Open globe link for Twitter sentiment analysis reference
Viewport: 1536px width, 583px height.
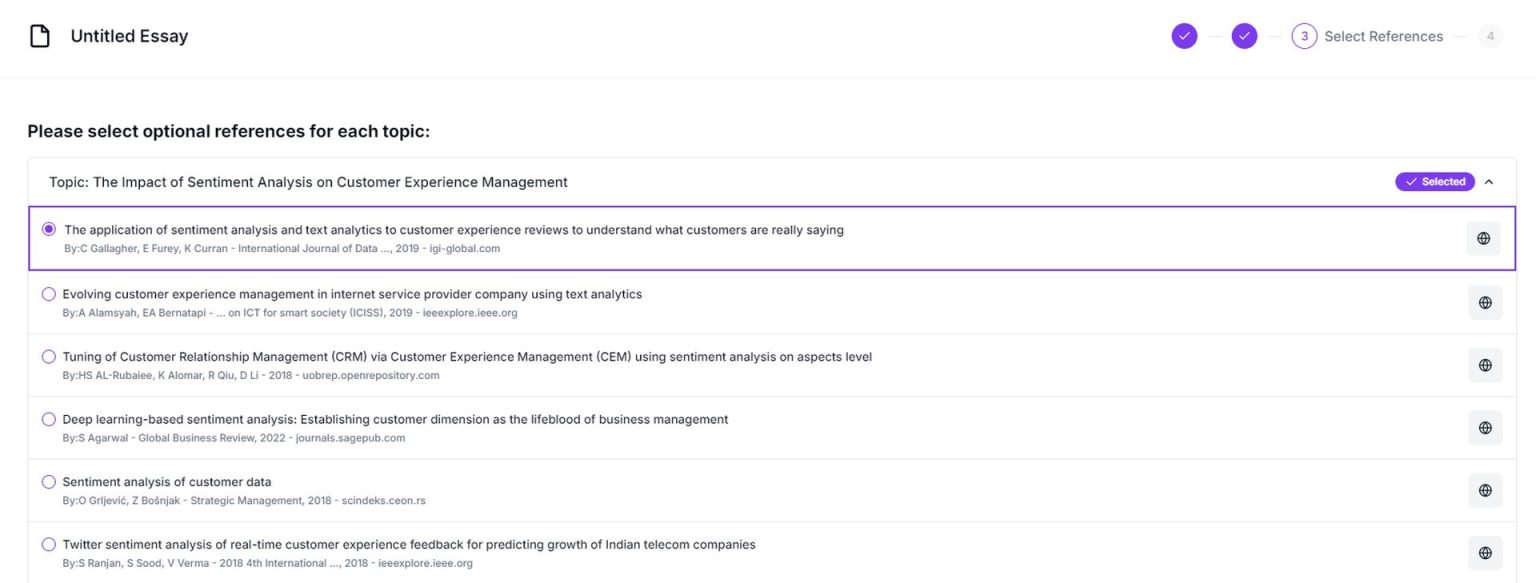[1484, 553]
